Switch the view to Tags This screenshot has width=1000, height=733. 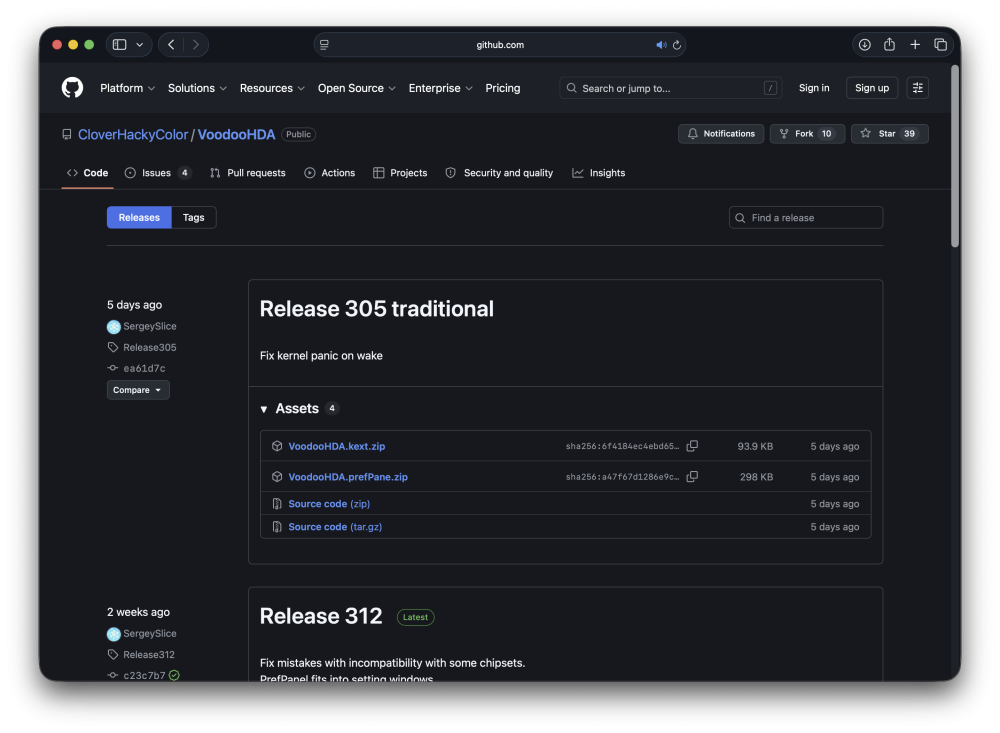tap(193, 218)
